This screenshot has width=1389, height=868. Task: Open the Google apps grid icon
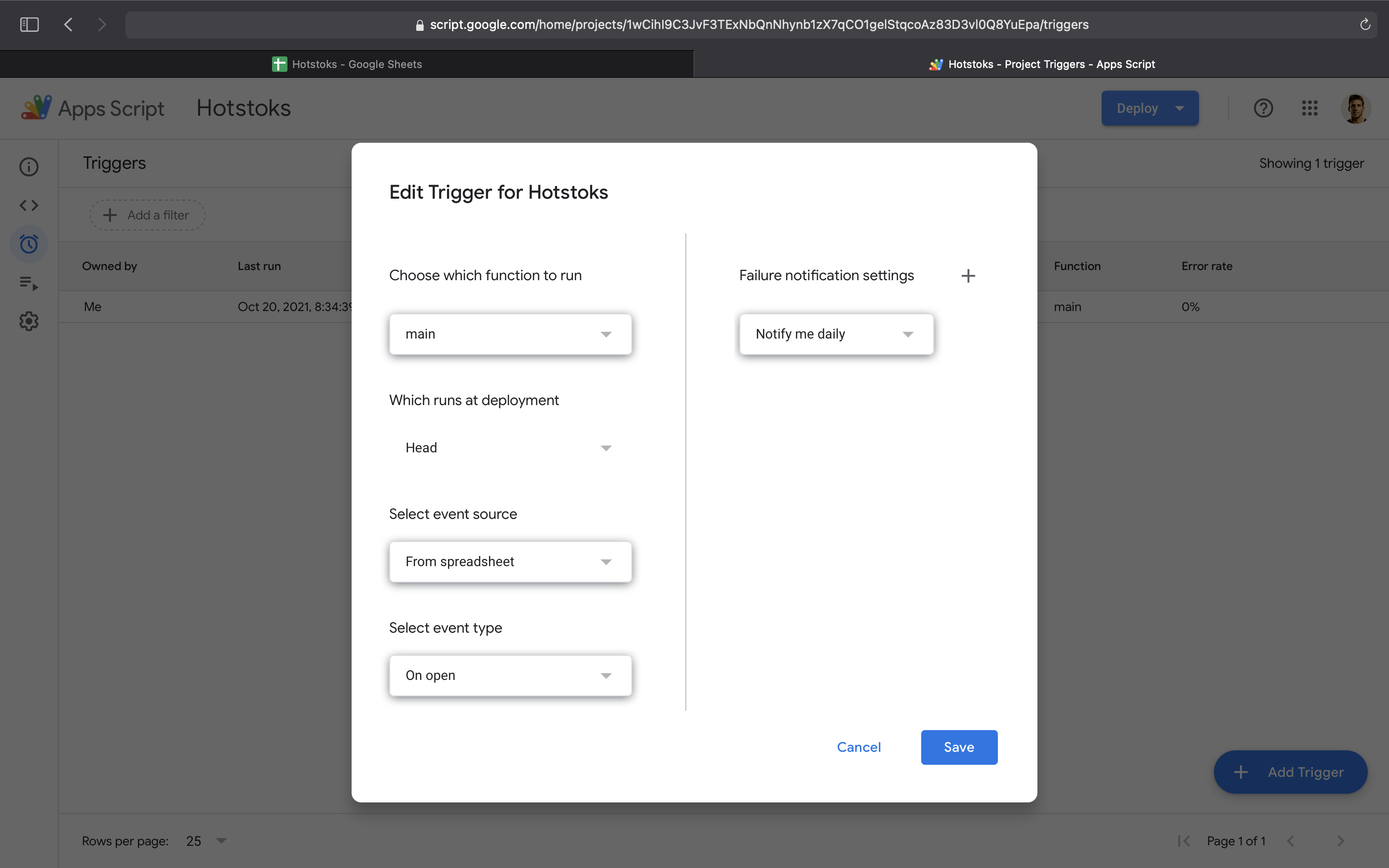click(x=1309, y=108)
